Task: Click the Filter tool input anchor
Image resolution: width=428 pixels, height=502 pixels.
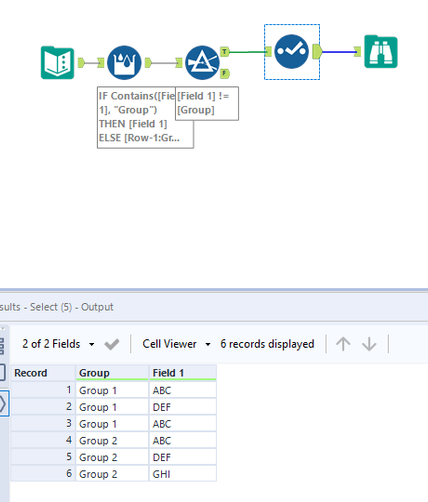Action: (x=179, y=63)
